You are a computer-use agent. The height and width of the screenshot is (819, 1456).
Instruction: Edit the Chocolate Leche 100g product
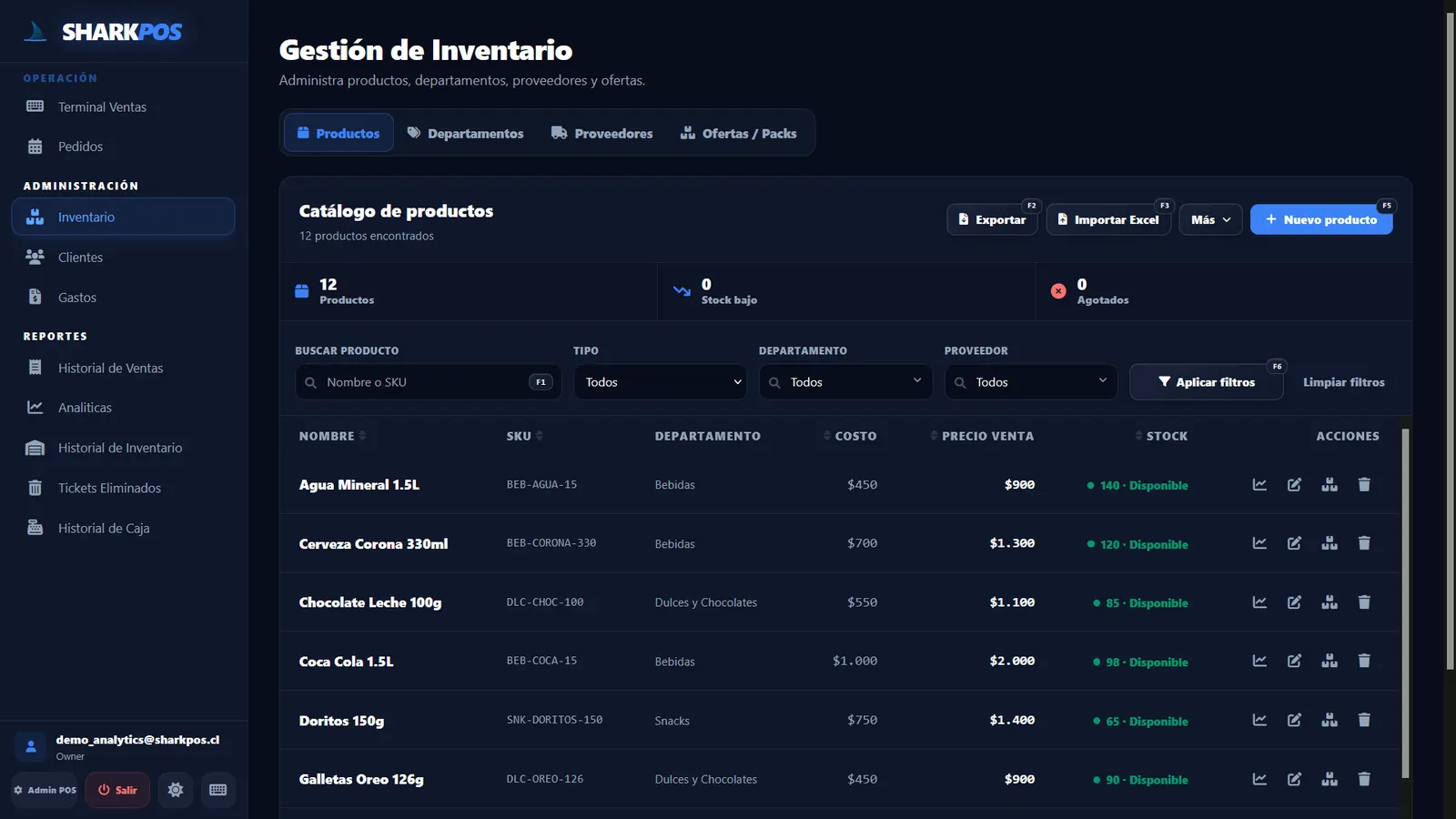1294,602
